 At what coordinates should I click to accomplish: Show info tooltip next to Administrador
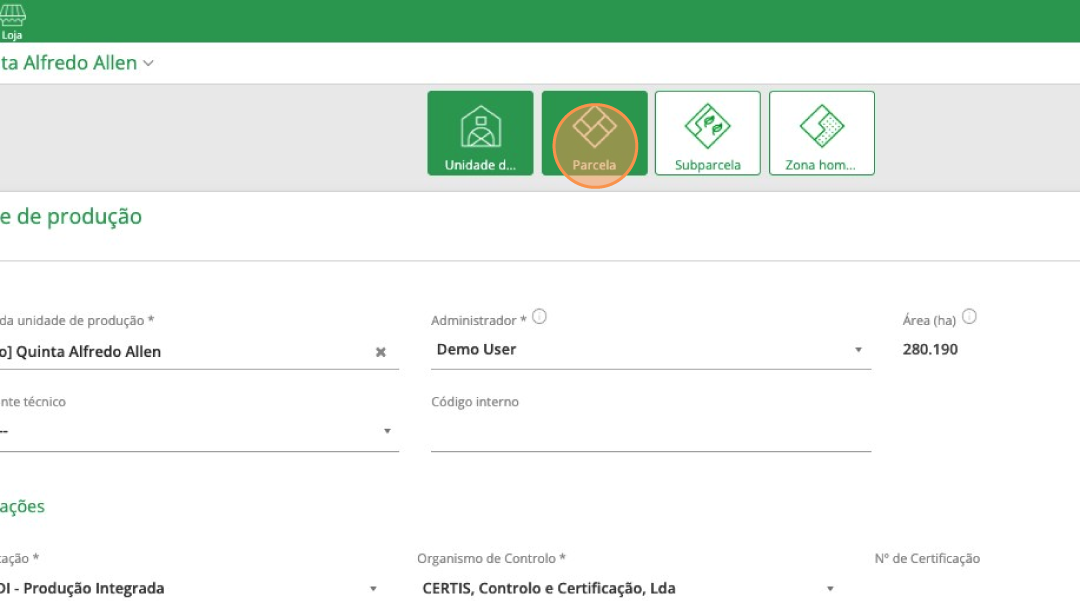tap(539, 317)
